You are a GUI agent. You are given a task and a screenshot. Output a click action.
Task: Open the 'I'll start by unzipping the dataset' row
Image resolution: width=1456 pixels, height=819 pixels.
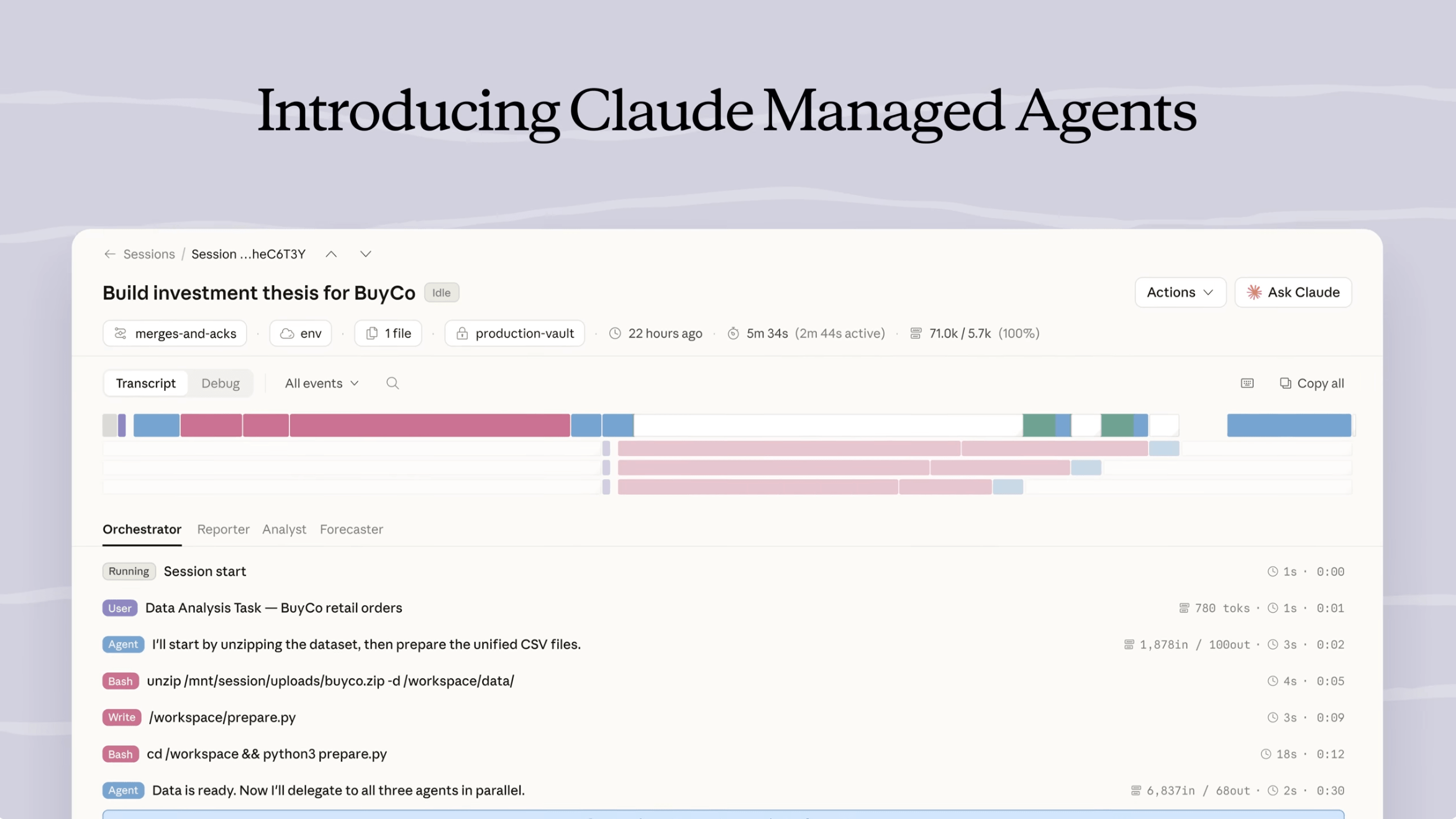click(724, 644)
